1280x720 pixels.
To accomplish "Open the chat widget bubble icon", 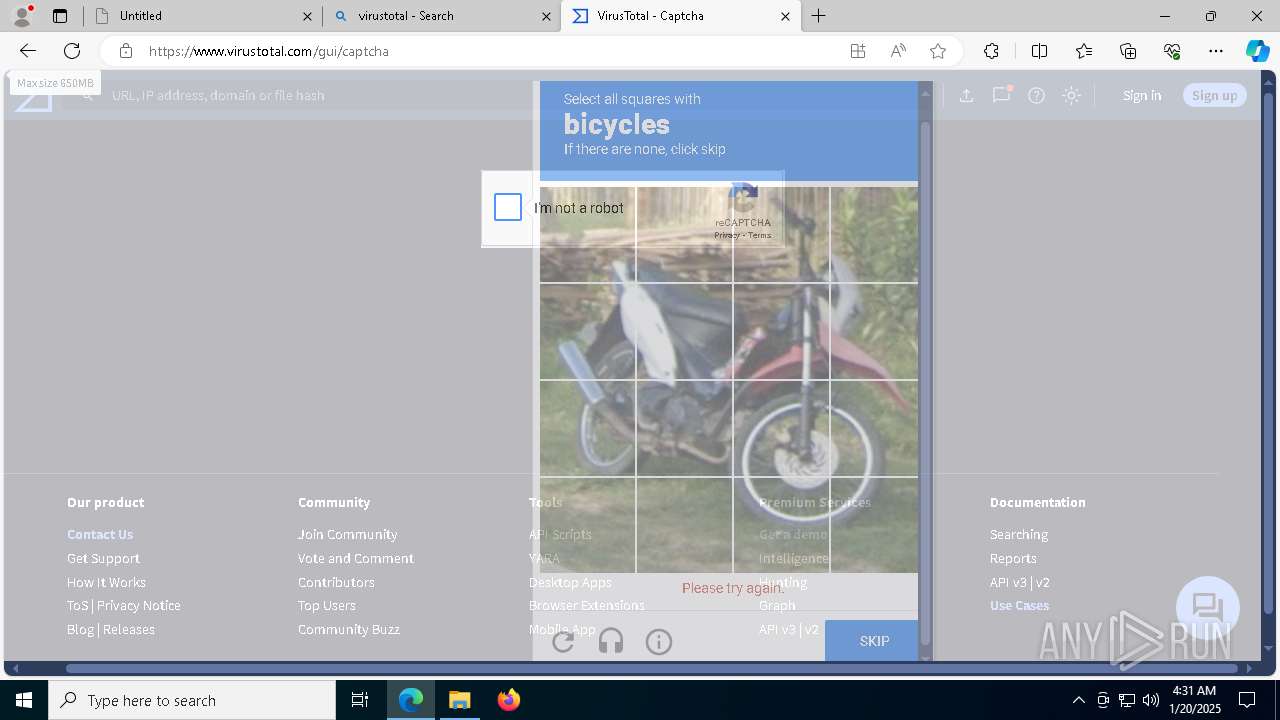I will click(x=1208, y=607).
